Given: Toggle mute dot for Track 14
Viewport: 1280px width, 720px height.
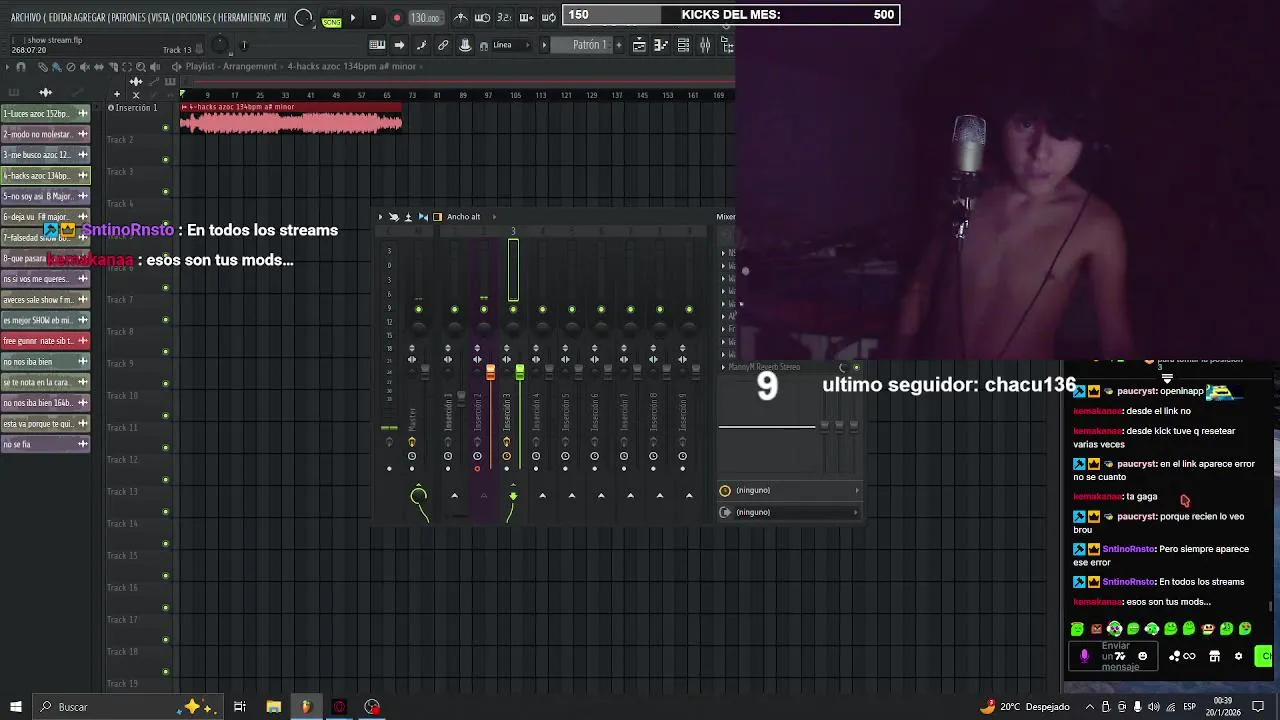Looking at the screenshot, I should tap(165, 543).
